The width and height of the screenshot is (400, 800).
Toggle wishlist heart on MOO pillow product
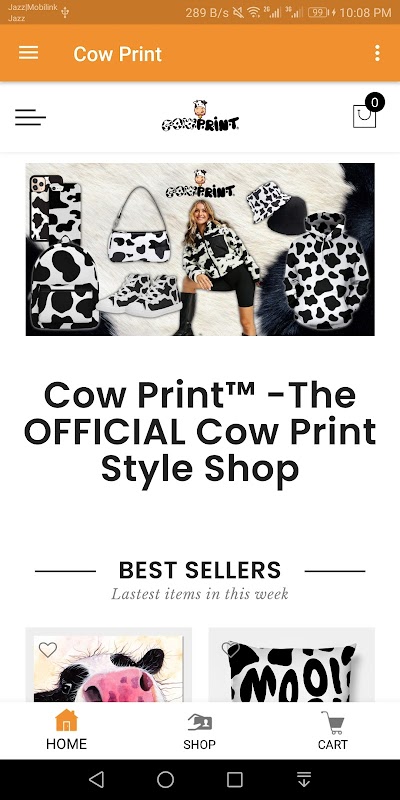(x=230, y=649)
